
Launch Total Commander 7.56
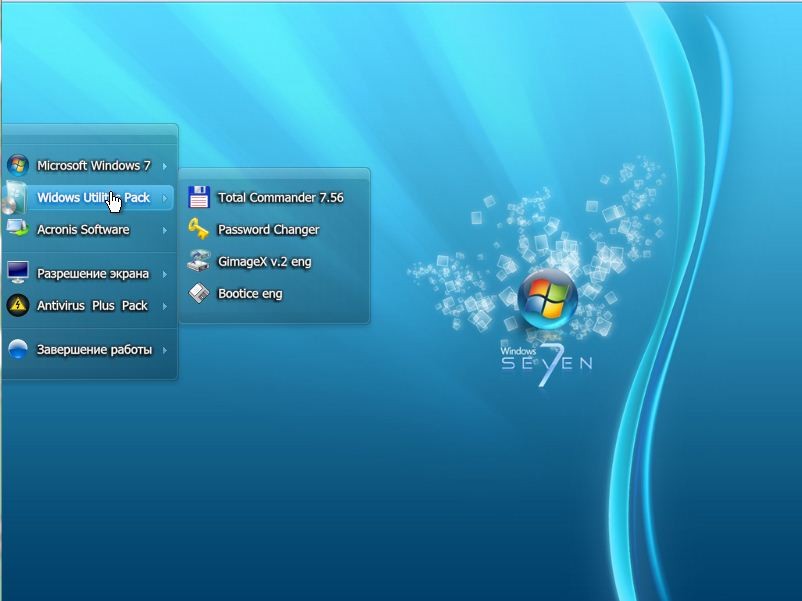tap(274, 197)
